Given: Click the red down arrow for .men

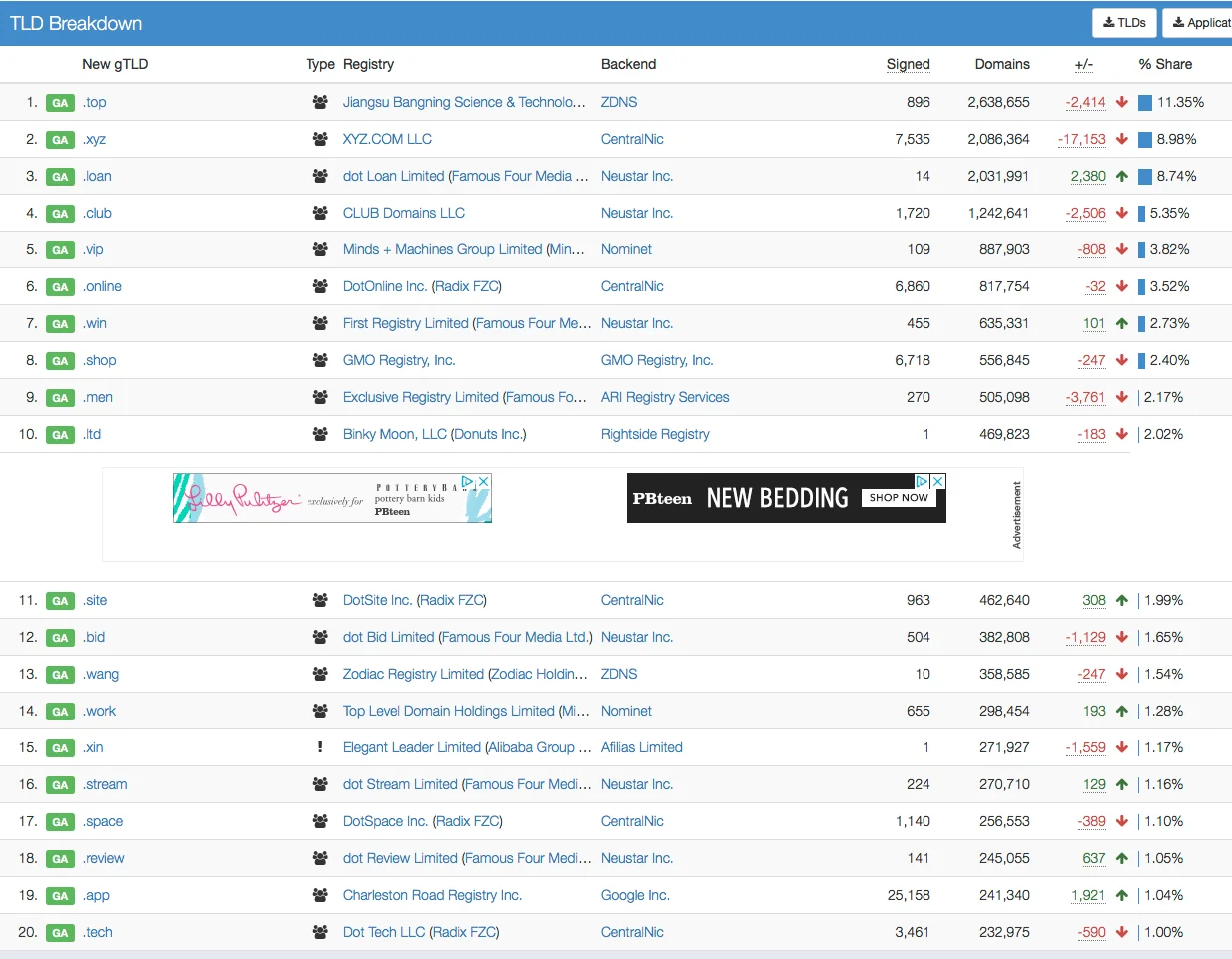Looking at the screenshot, I should [1122, 397].
